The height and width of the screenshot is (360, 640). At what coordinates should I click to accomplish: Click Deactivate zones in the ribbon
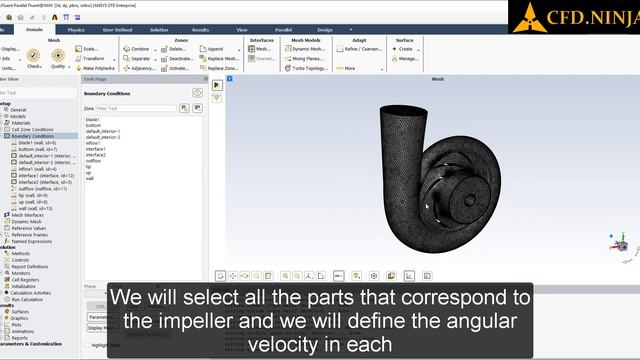[x=178, y=59]
